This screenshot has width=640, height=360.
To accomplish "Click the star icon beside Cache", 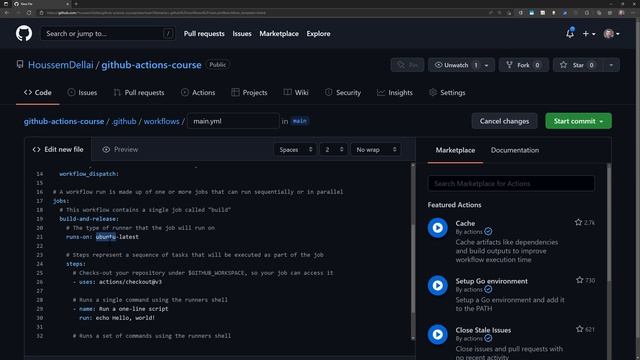I will [578, 222].
